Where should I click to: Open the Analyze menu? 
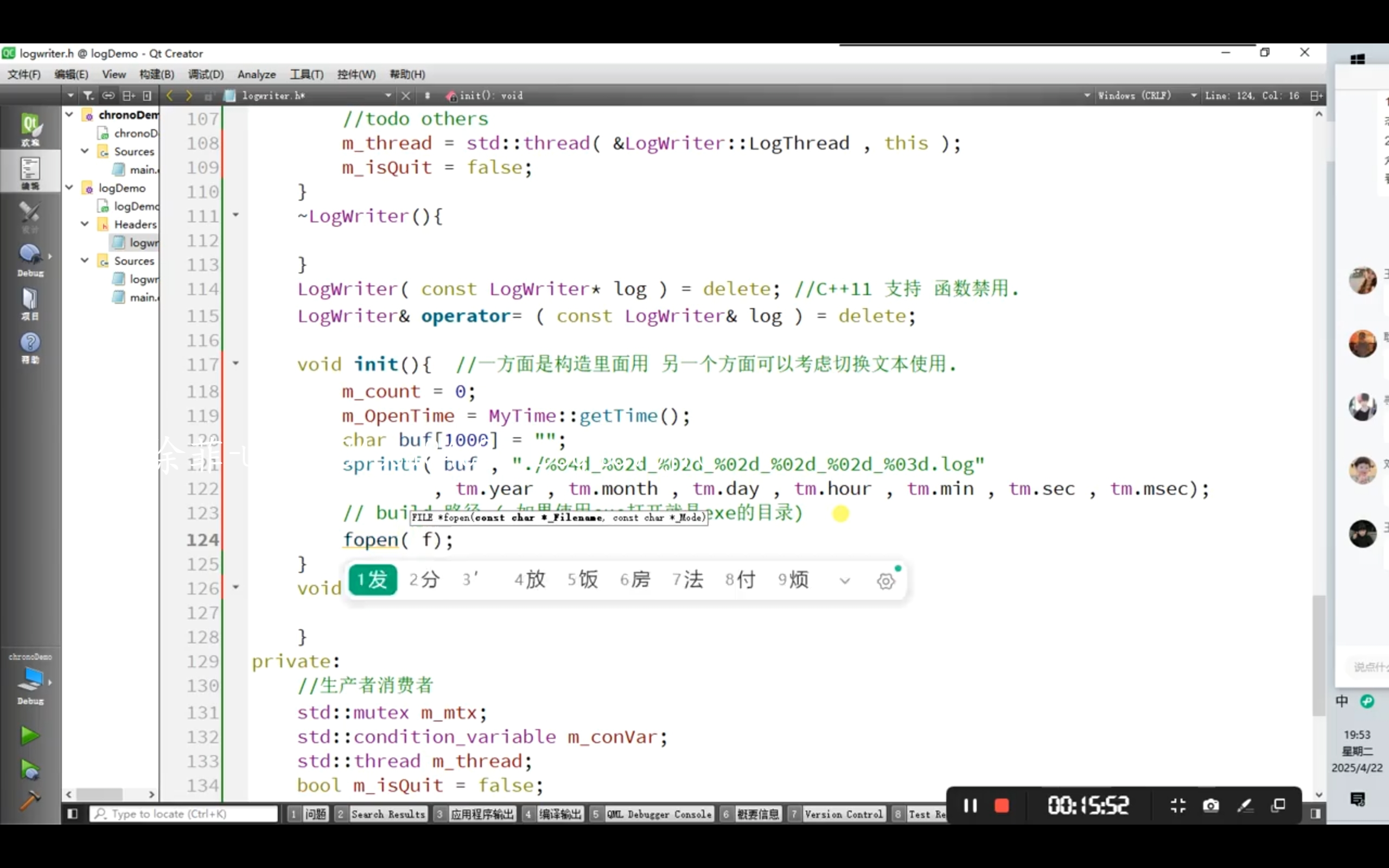point(256,75)
